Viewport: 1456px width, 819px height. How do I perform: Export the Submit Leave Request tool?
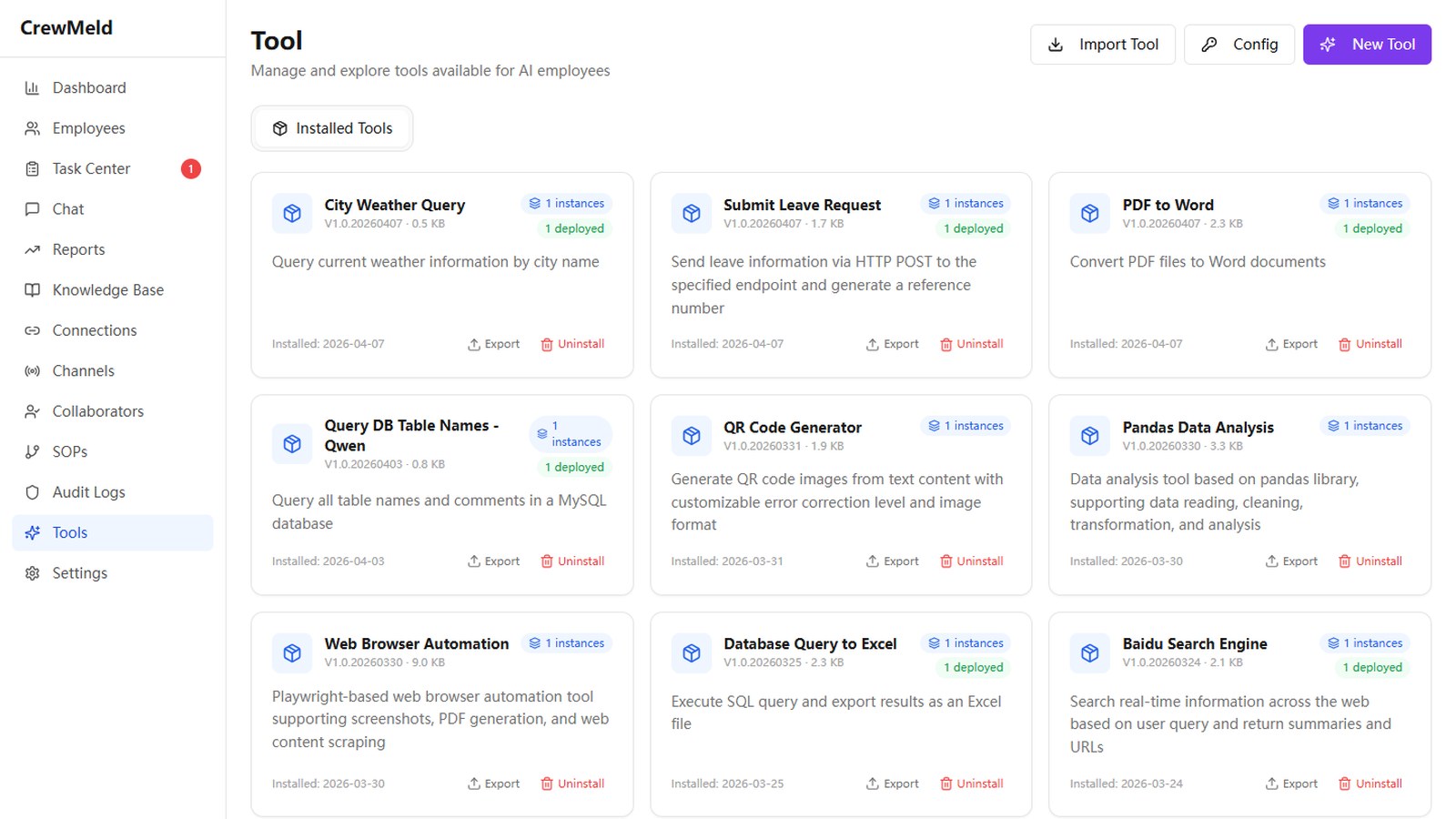pyautogui.click(x=893, y=344)
